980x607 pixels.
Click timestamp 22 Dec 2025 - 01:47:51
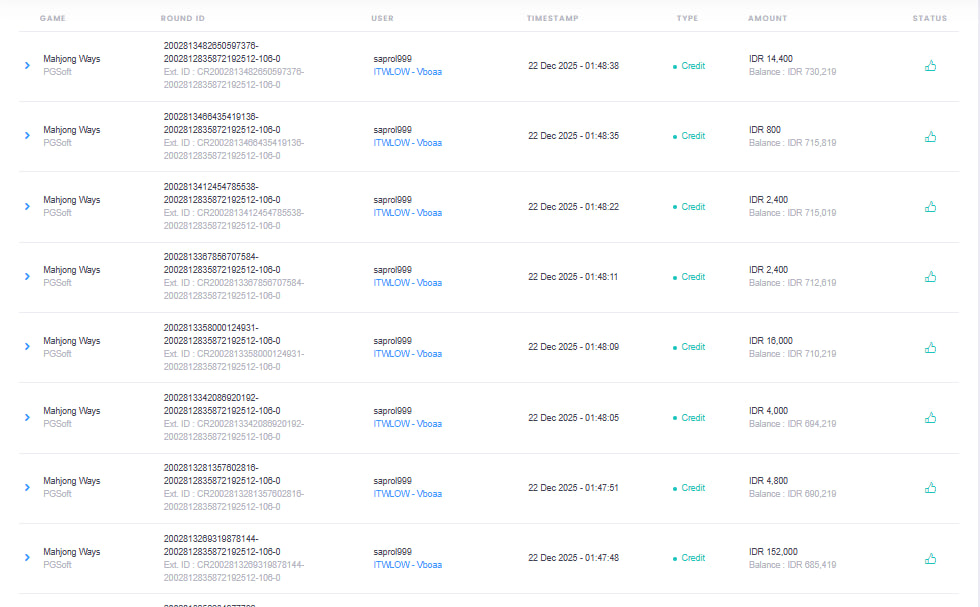click(x=573, y=488)
